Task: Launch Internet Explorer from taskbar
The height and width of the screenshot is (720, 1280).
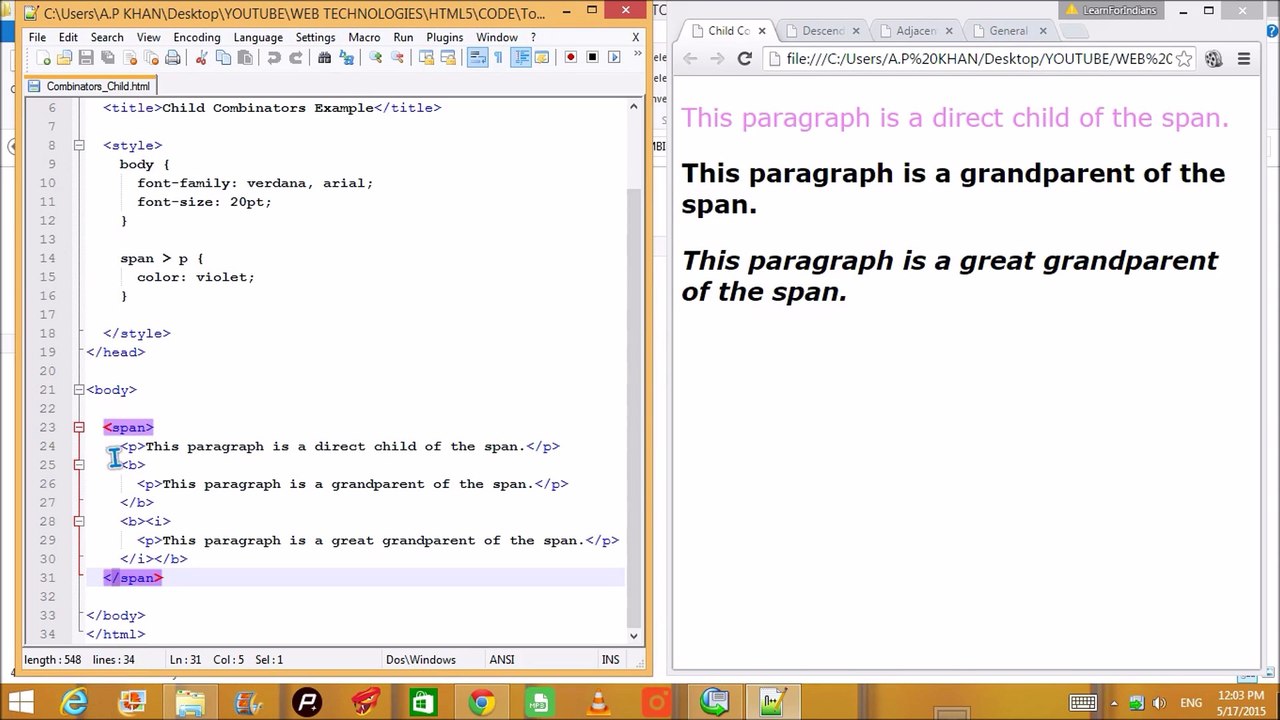Action: [x=74, y=702]
